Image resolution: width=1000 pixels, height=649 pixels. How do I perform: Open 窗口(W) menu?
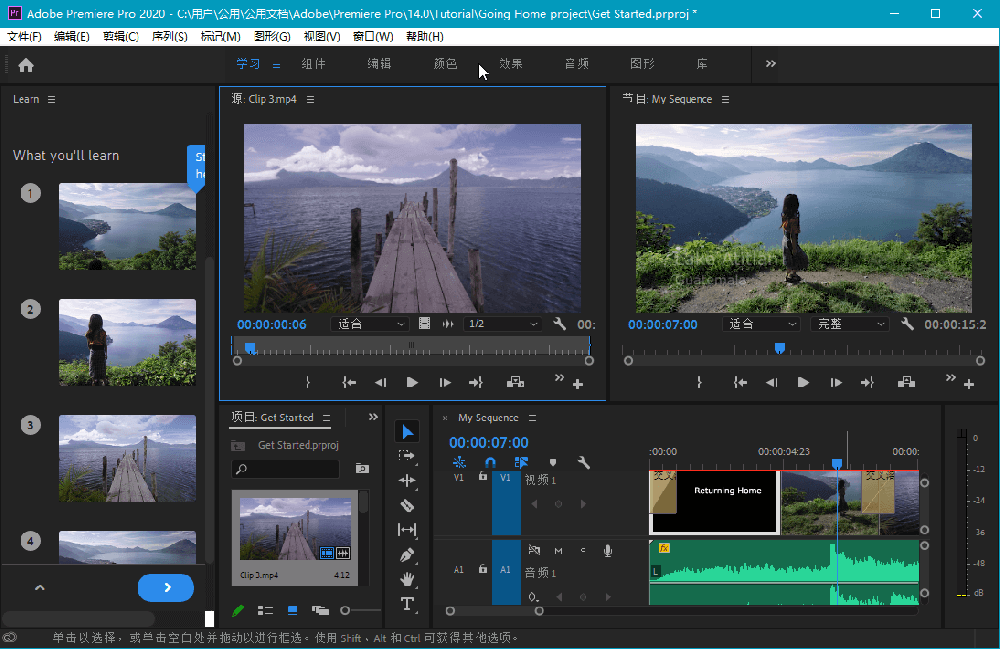coord(373,36)
